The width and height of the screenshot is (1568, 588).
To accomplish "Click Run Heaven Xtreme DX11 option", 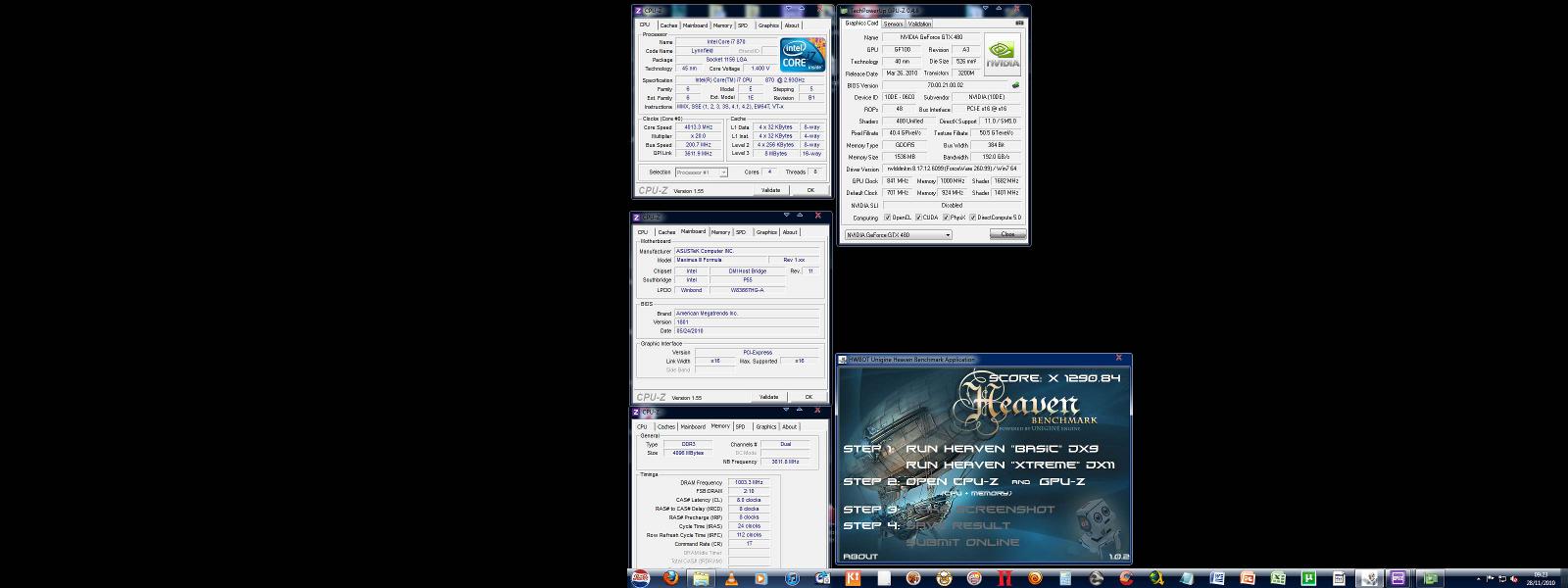I will pyautogui.click(x=1010, y=465).
